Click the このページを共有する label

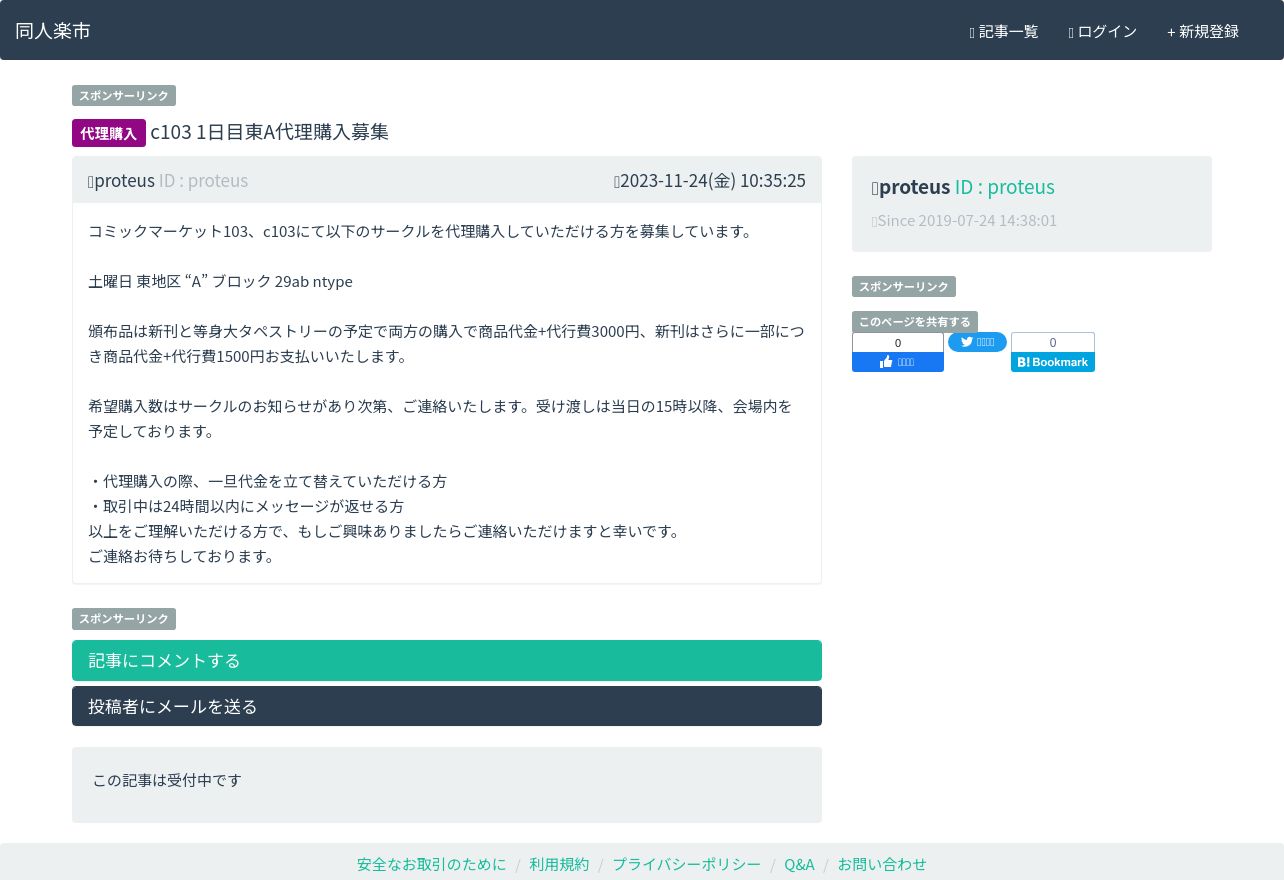coord(915,322)
